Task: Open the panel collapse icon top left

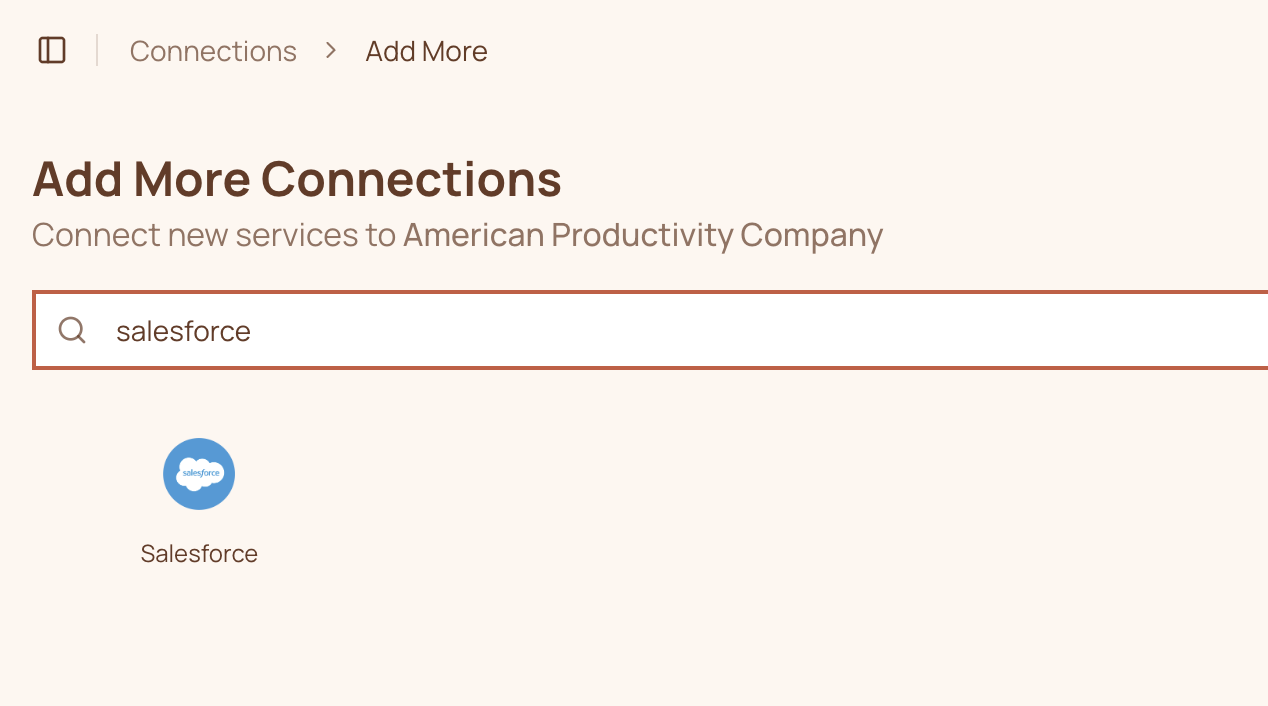Action: pos(51,50)
